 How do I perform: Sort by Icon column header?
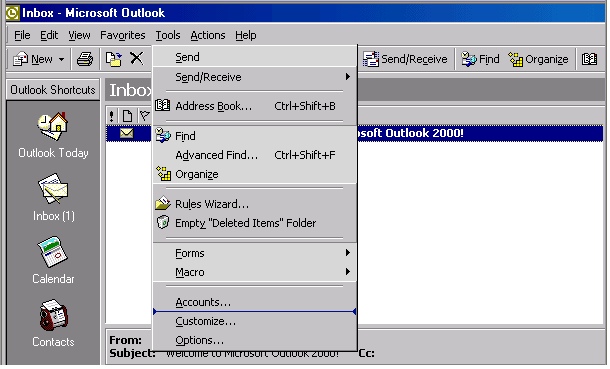(127, 115)
